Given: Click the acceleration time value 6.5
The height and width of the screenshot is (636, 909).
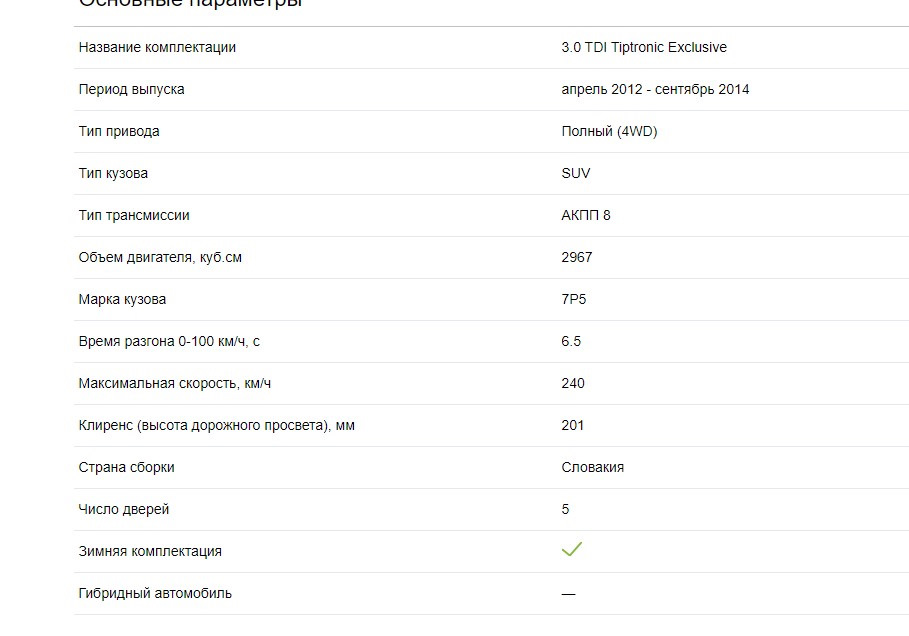Looking at the screenshot, I should point(571,341).
